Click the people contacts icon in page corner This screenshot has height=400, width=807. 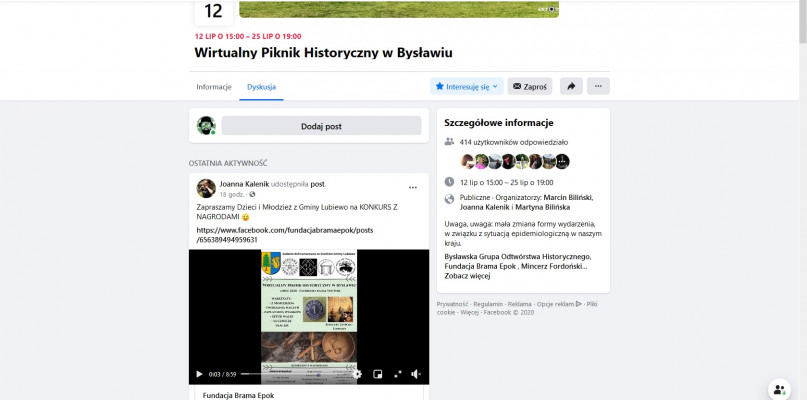tap(779, 389)
